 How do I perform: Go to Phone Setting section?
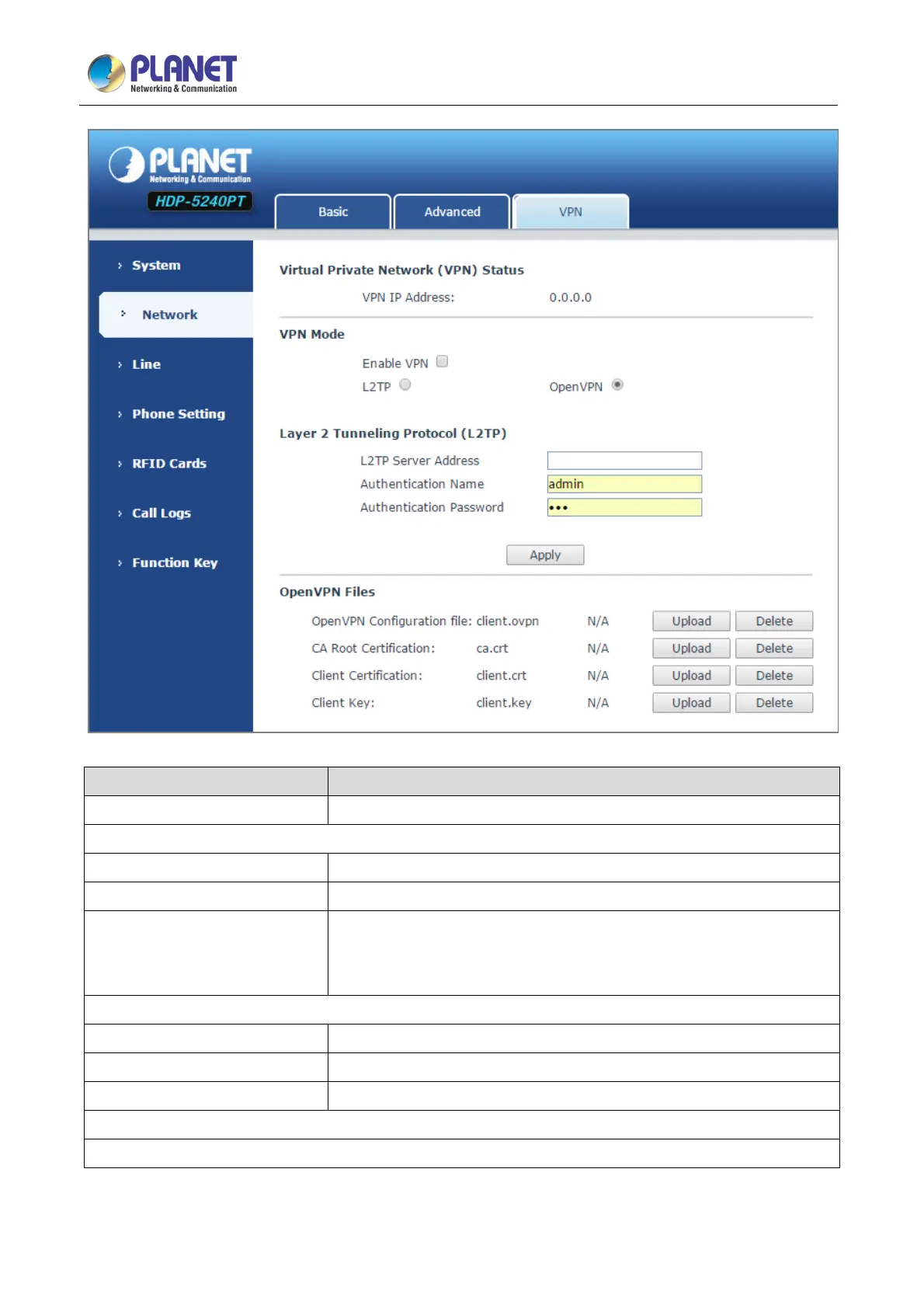tap(179, 414)
